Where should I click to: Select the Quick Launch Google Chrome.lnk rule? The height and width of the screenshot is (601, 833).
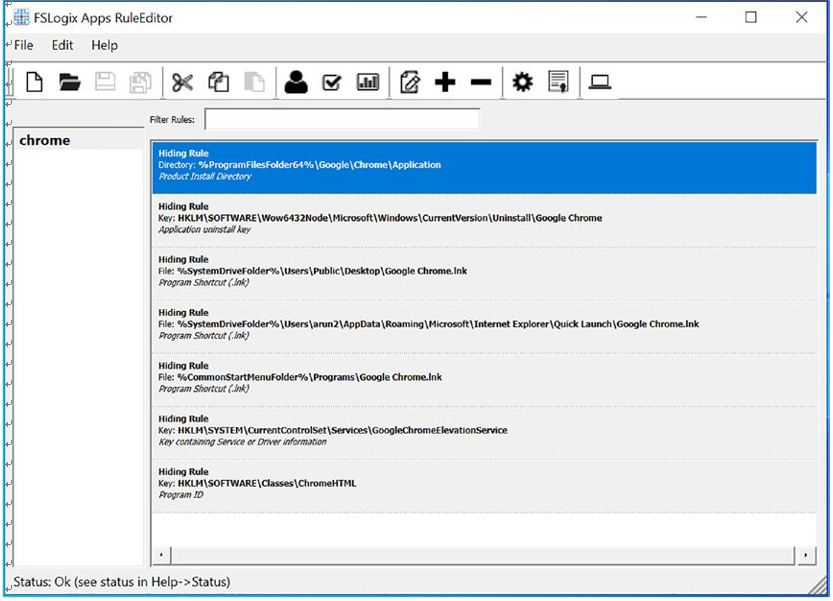coord(484,327)
